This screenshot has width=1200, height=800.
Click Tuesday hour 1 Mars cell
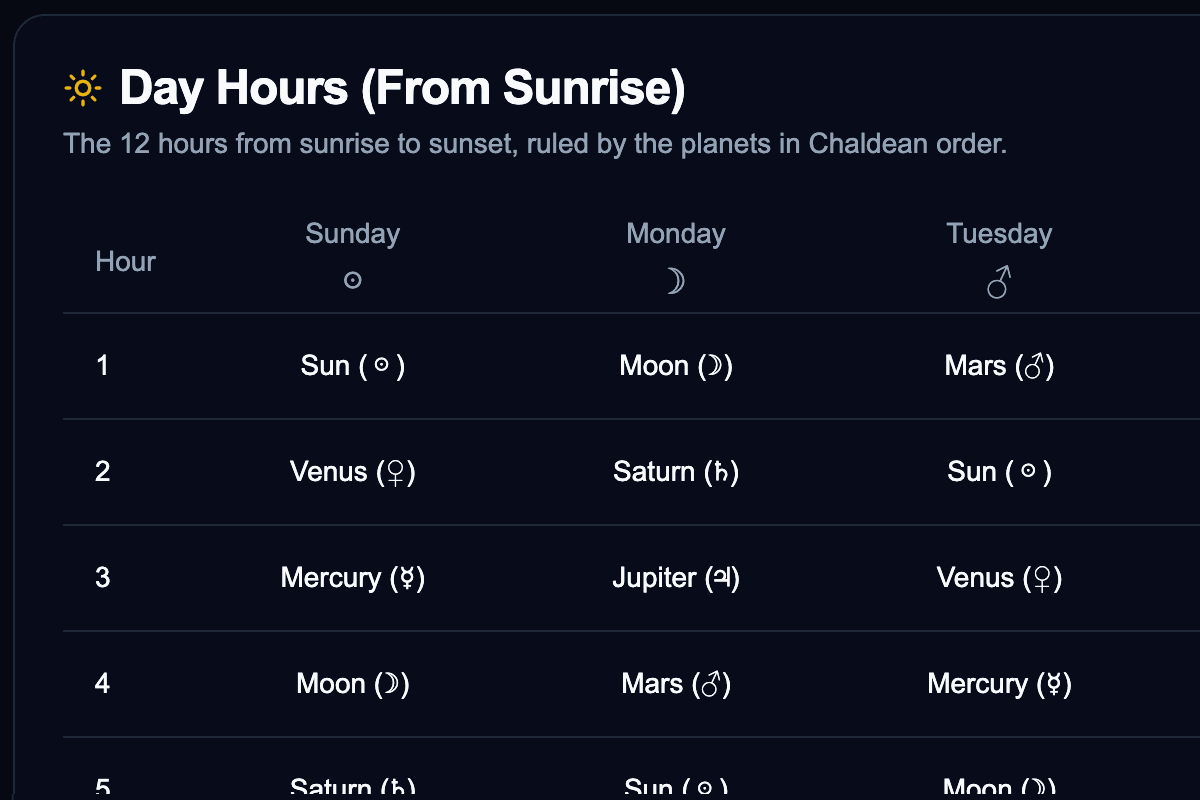(x=999, y=366)
